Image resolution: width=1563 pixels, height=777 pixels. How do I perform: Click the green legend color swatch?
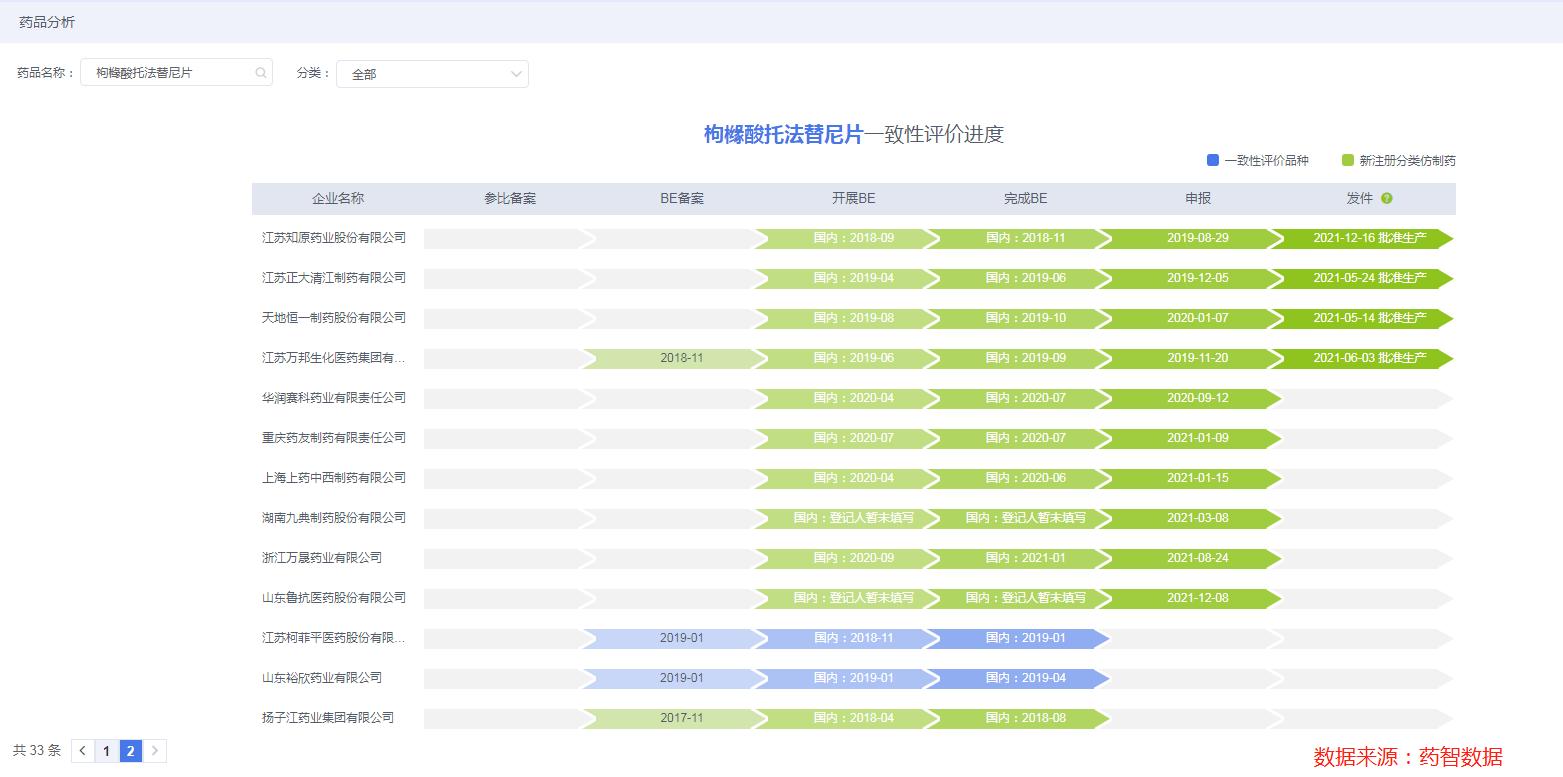[x=1347, y=159]
